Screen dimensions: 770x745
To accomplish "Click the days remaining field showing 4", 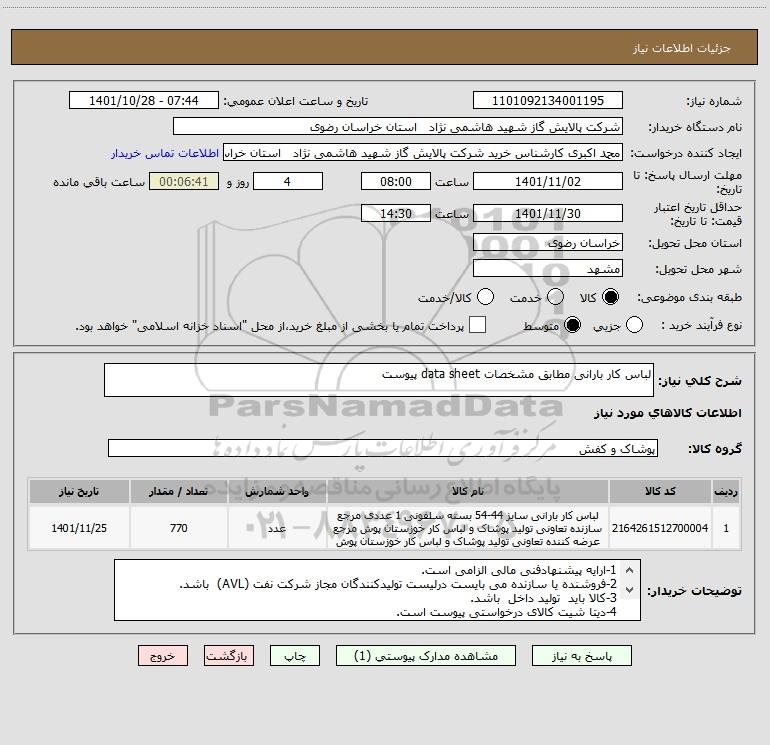I will (288, 181).
